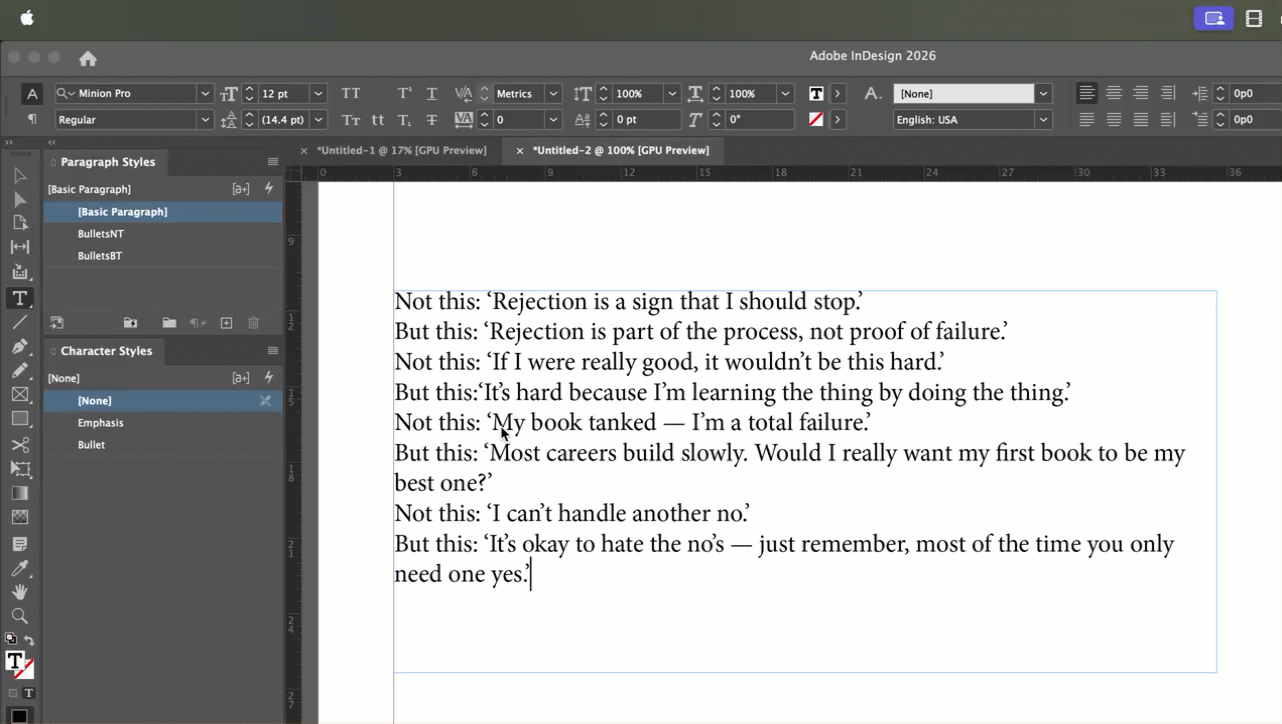Create new paragraph style plus icon
Image resolution: width=1282 pixels, height=724 pixels.
(226, 323)
